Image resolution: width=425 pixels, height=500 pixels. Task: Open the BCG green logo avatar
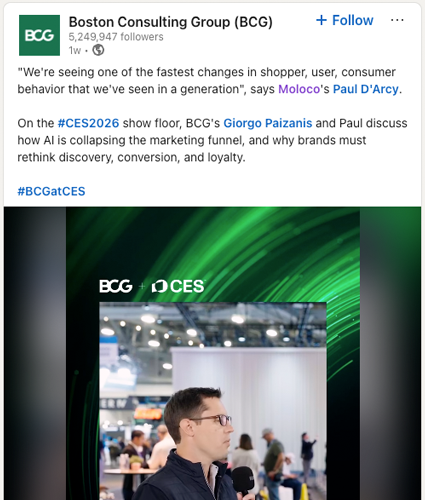pos(39,35)
